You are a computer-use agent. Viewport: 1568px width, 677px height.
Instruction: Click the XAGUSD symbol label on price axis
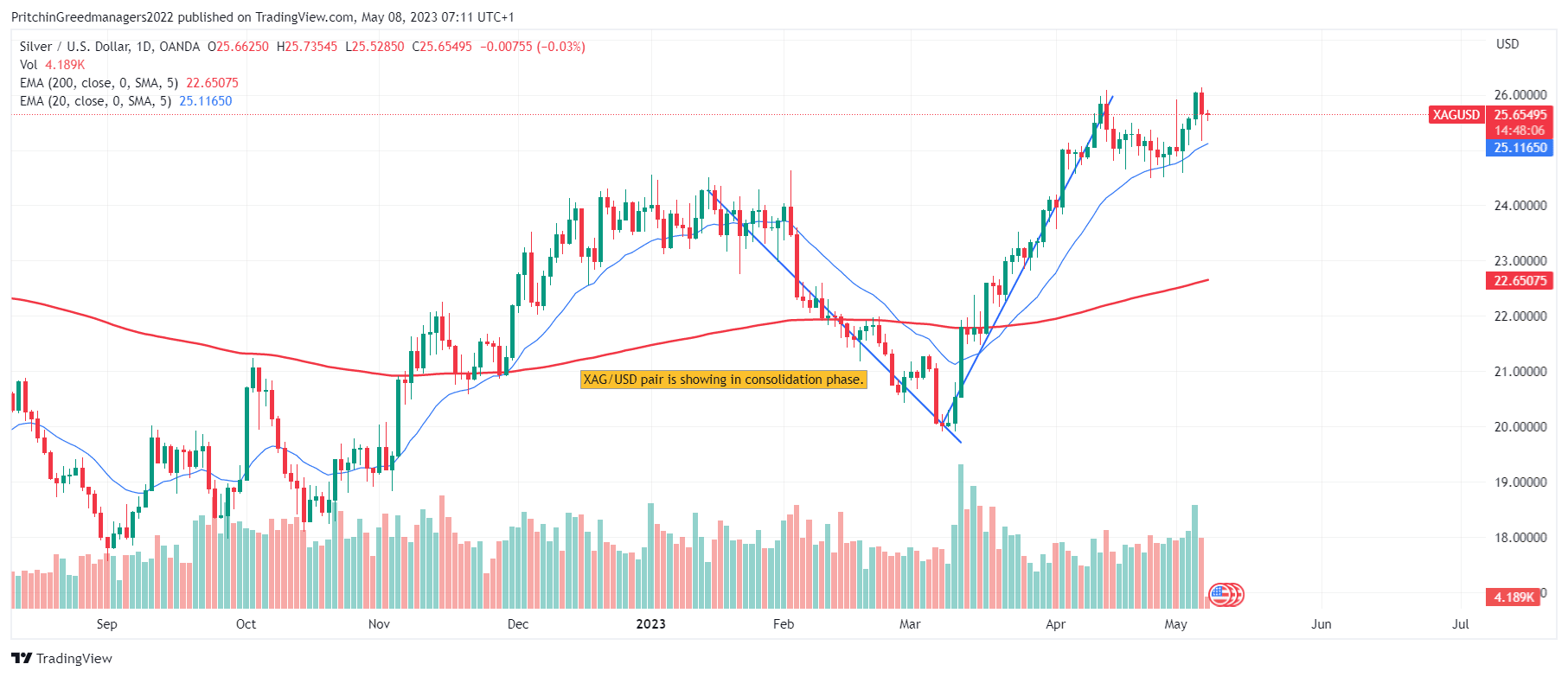[1456, 115]
